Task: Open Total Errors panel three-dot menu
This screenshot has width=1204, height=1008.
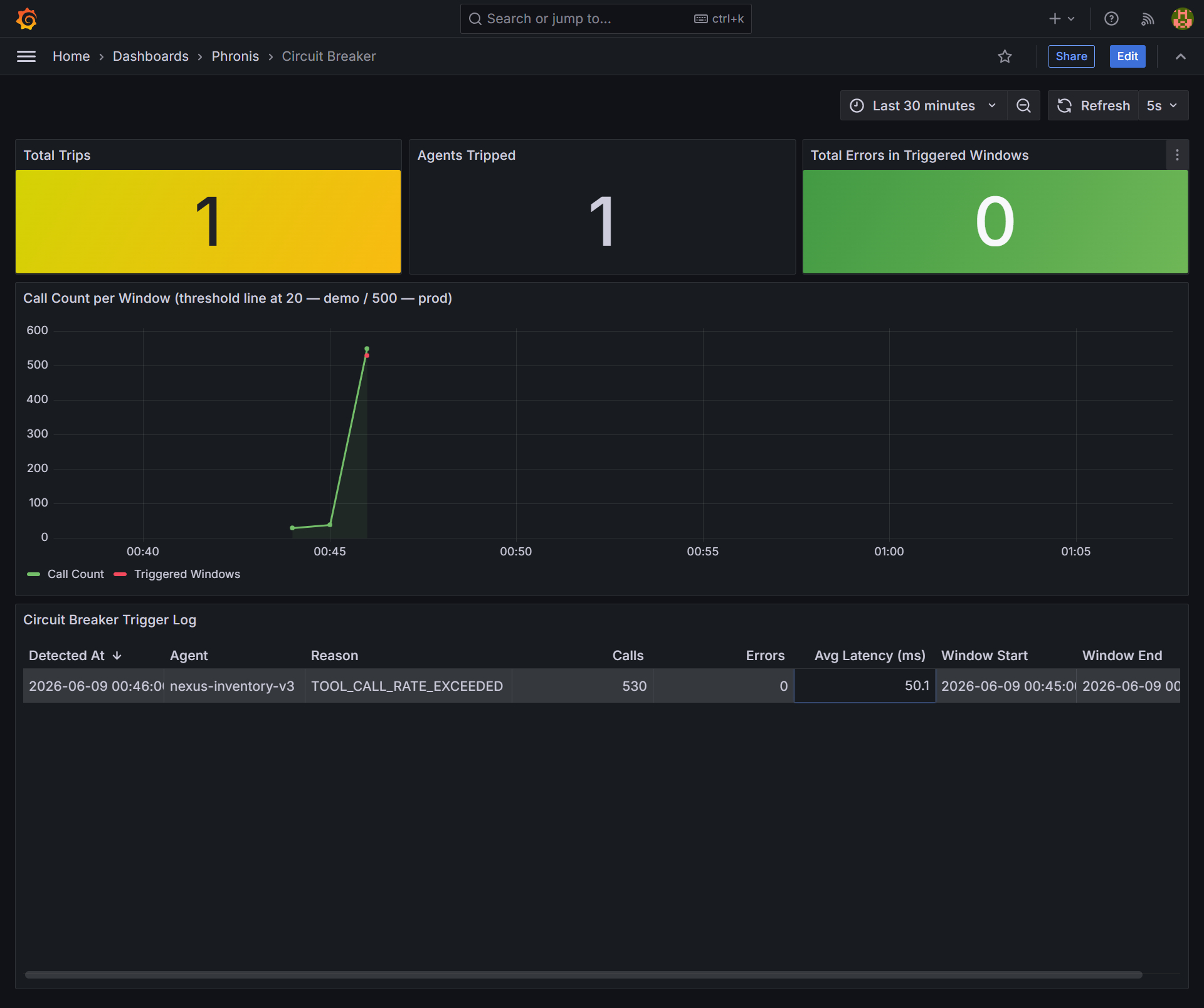Action: point(1177,155)
